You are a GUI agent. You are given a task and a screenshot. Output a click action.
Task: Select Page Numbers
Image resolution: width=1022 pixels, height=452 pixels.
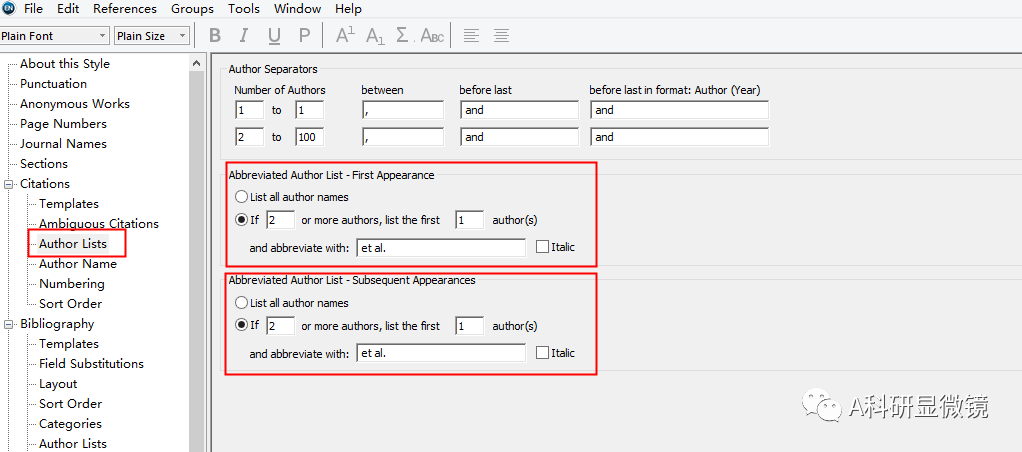tap(63, 124)
